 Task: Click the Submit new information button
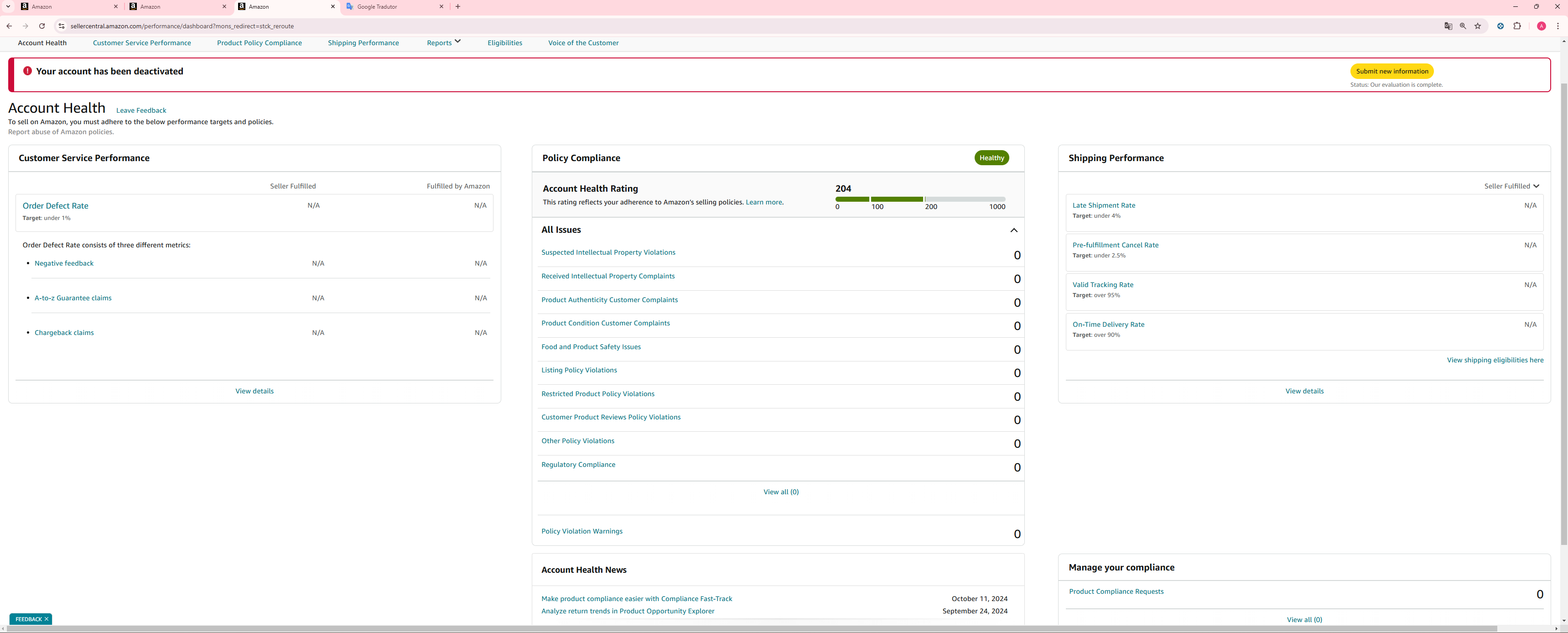pos(1391,71)
